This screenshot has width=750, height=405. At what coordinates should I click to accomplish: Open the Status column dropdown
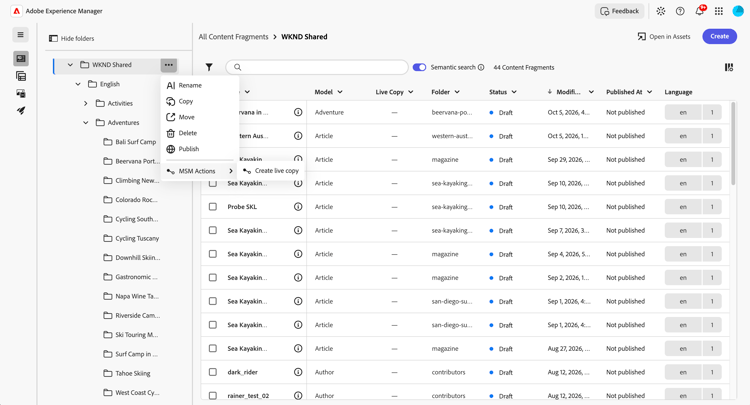(x=514, y=92)
